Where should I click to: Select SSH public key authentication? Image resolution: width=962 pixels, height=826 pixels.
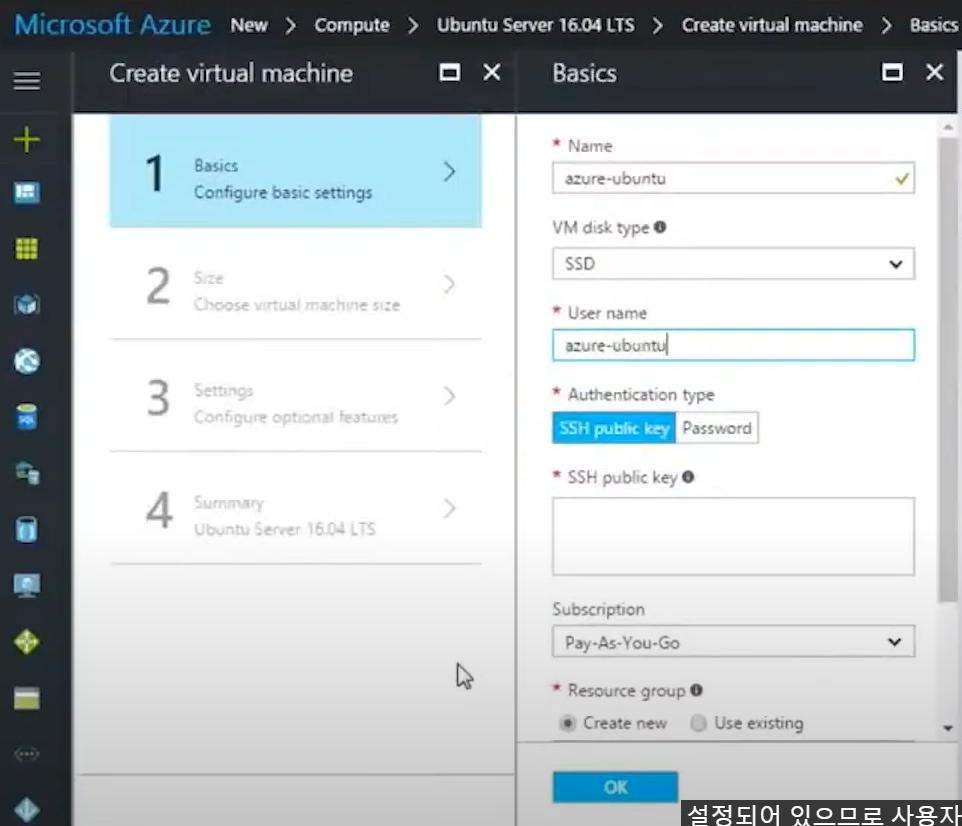click(614, 428)
